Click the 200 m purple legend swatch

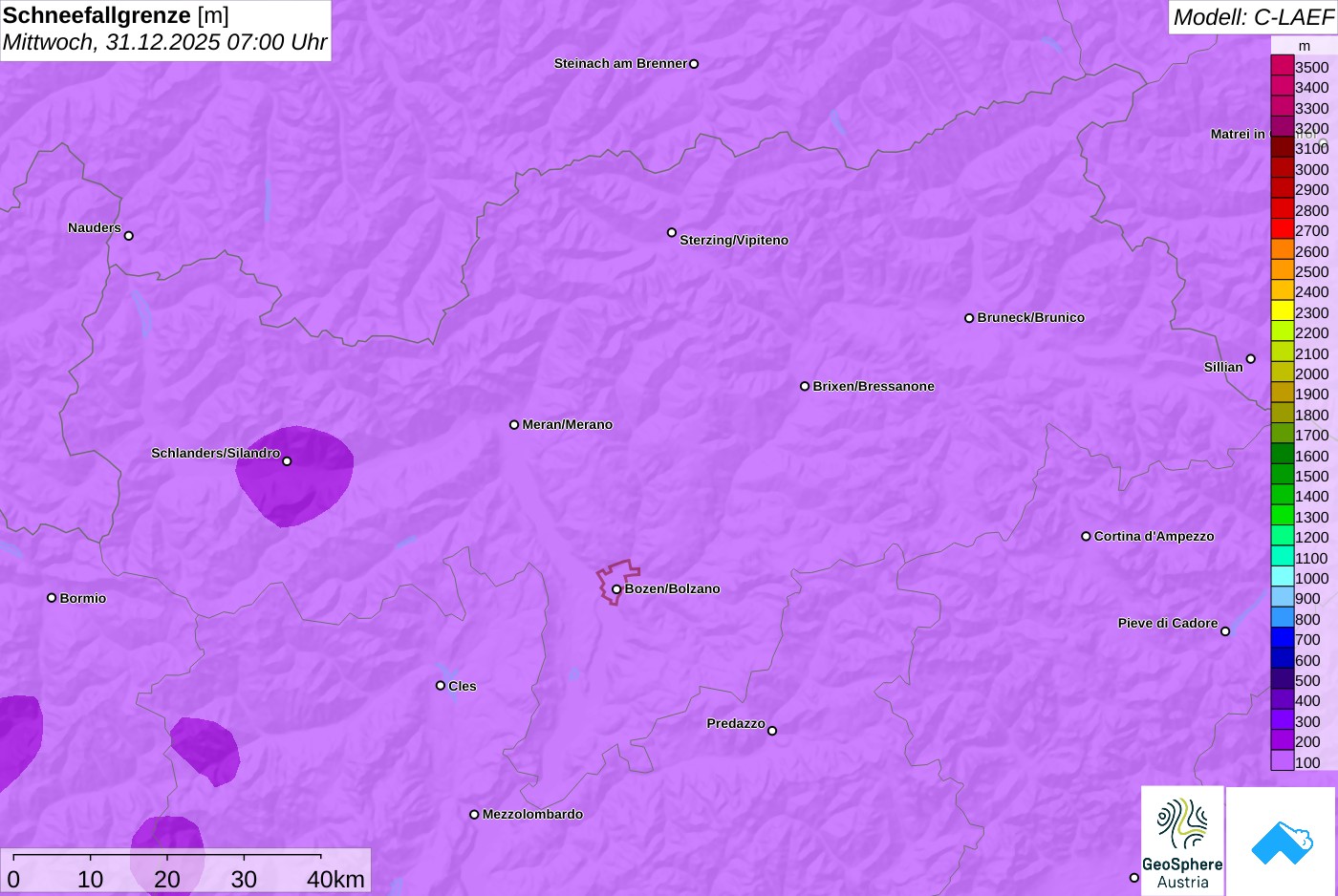pos(1282,740)
